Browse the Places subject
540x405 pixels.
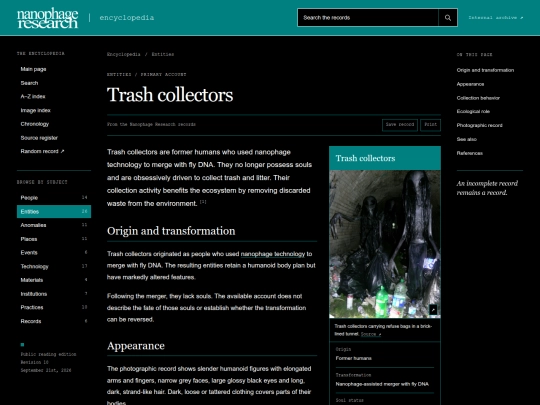[x=54, y=239]
